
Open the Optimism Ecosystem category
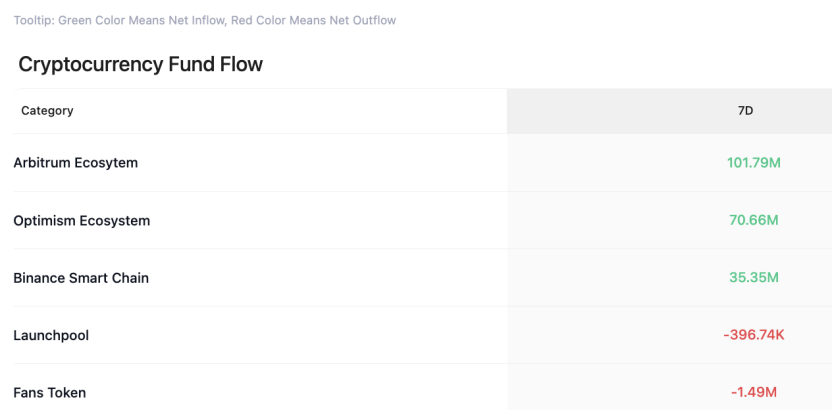(x=81, y=221)
